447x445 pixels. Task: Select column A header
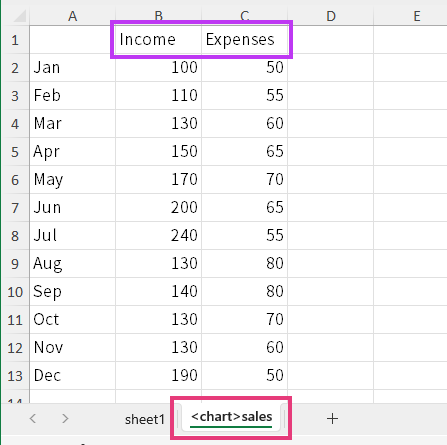(x=73, y=16)
